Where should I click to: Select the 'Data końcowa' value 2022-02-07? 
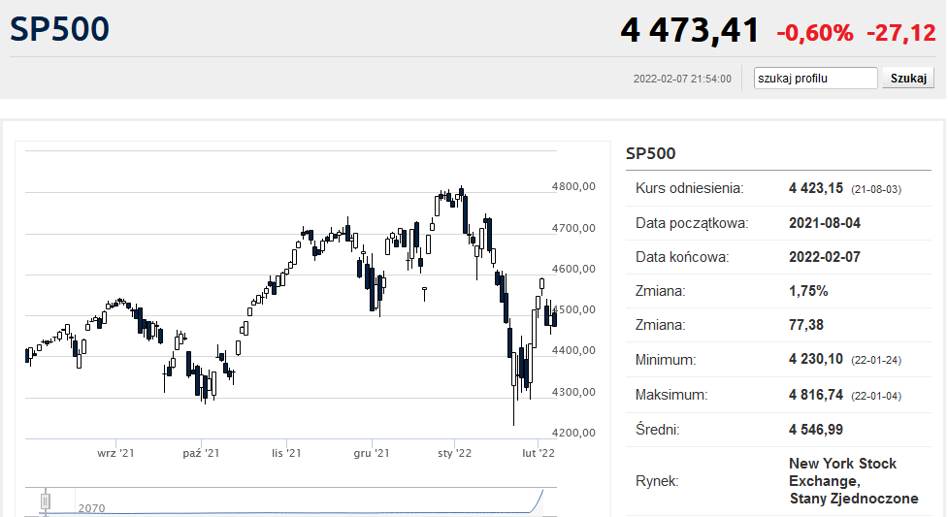click(x=825, y=256)
